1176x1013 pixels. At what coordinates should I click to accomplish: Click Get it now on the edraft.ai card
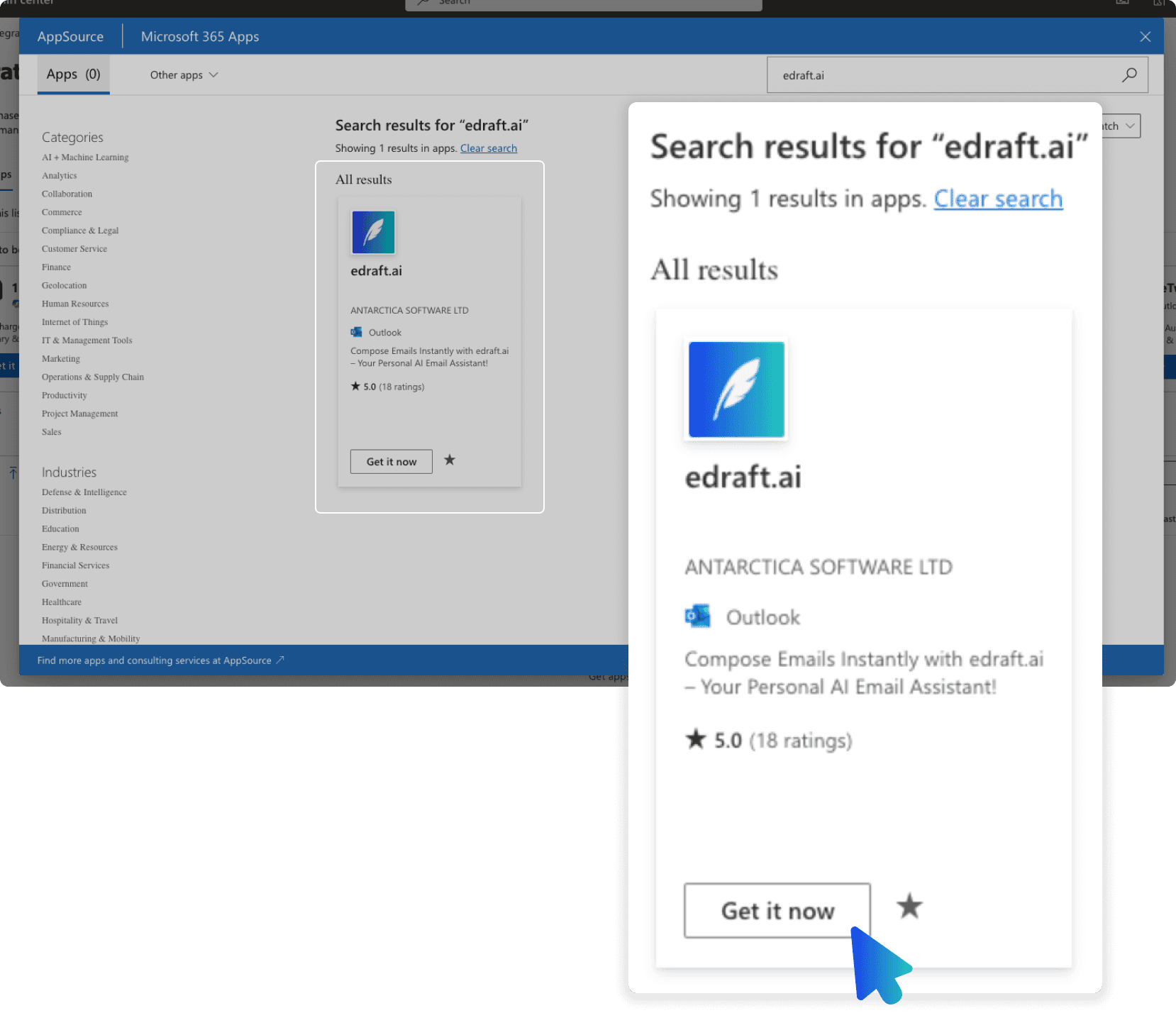tap(392, 461)
